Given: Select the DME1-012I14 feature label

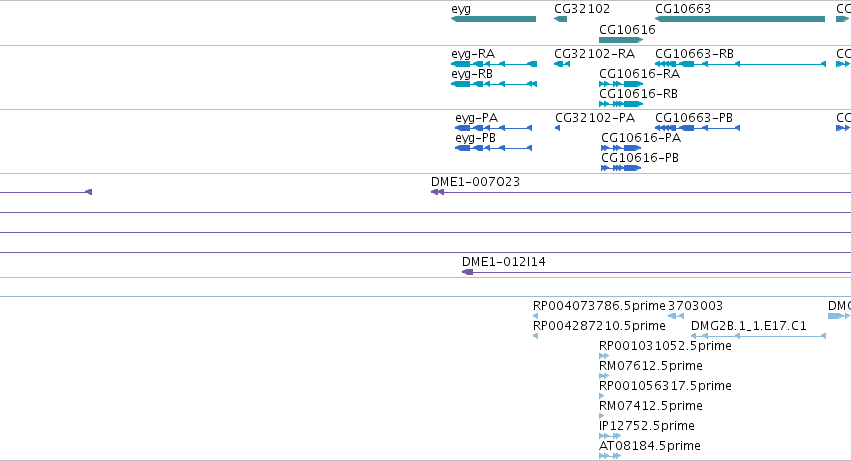Looking at the screenshot, I should pos(504,262).
